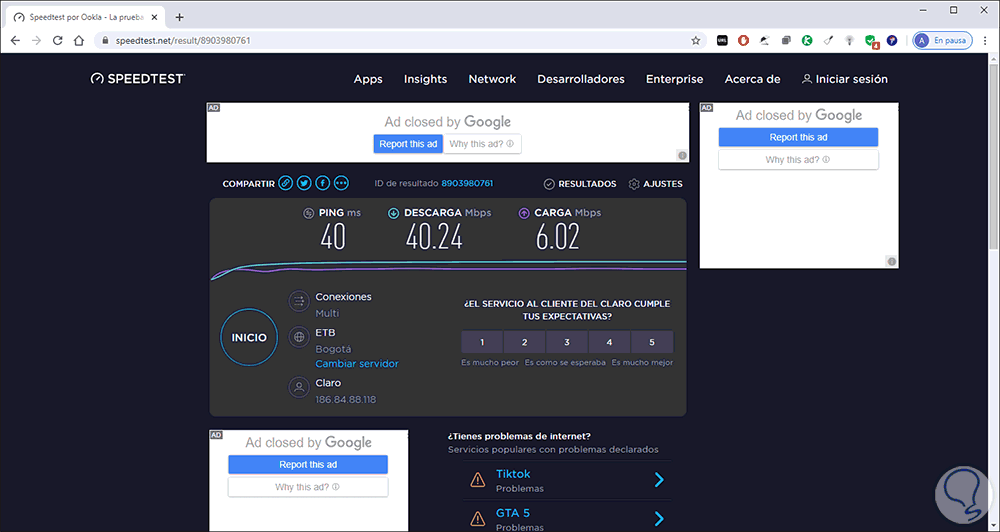Screen dimensions: 1000x532
Task: Click the Claro provider user icon
Action: [298, 387]
